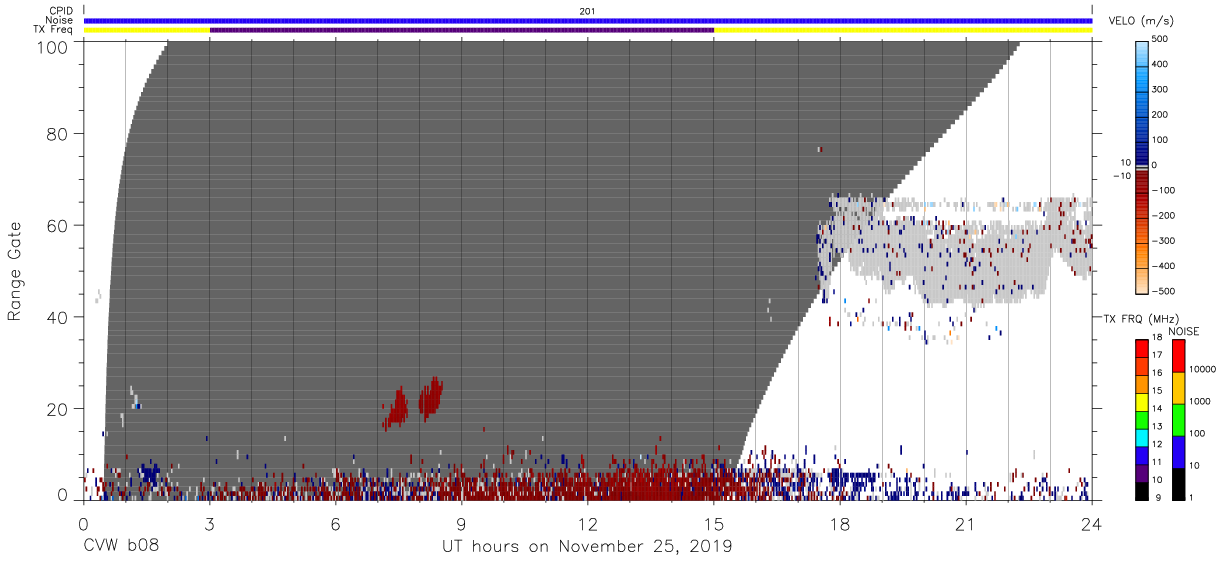Select the blue Noise bar at the top
The width and height of the screenshot is (1228, 567).
point(588,20)
